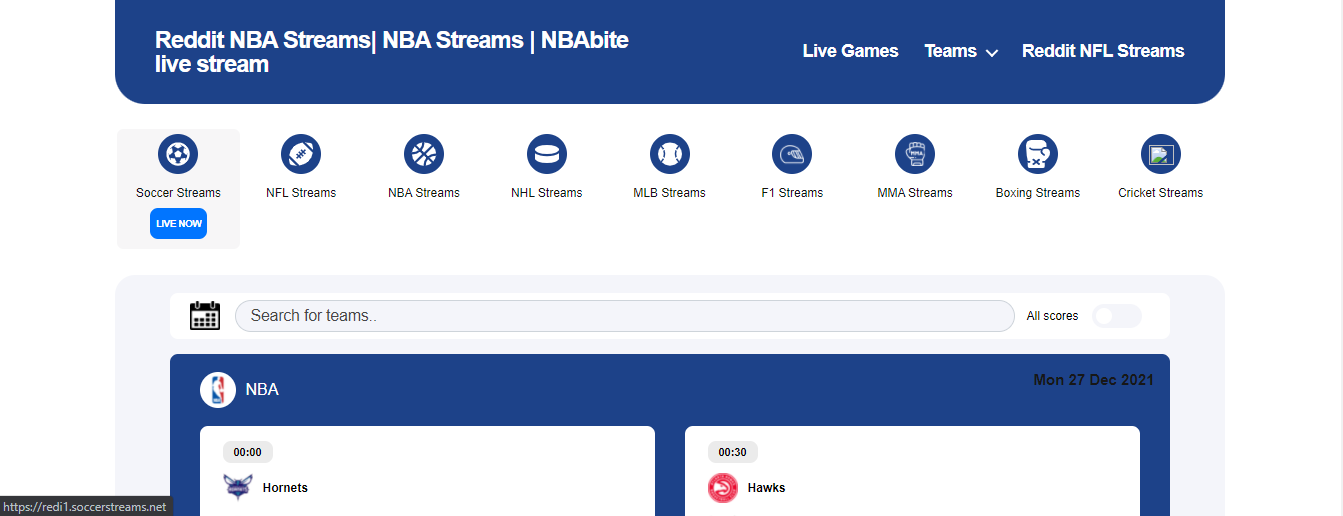This screenshot has height=516, width=1343.
Task: Toggle the All scores switch
Action: (x=1117, y=316)
